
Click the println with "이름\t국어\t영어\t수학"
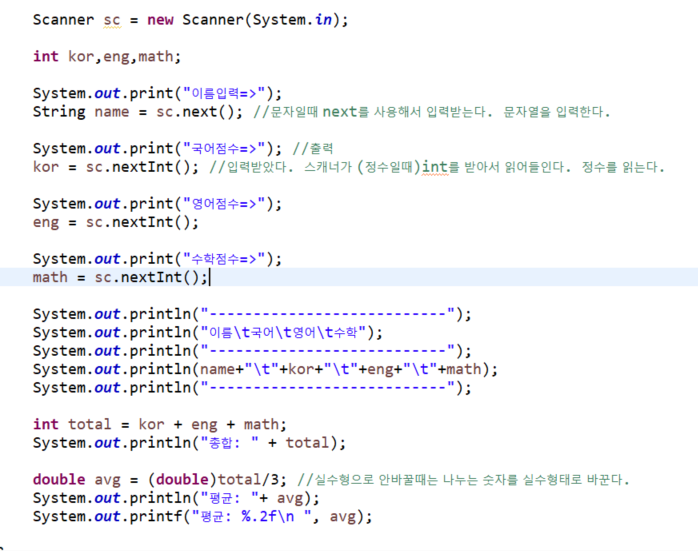[x=207, y=332]
